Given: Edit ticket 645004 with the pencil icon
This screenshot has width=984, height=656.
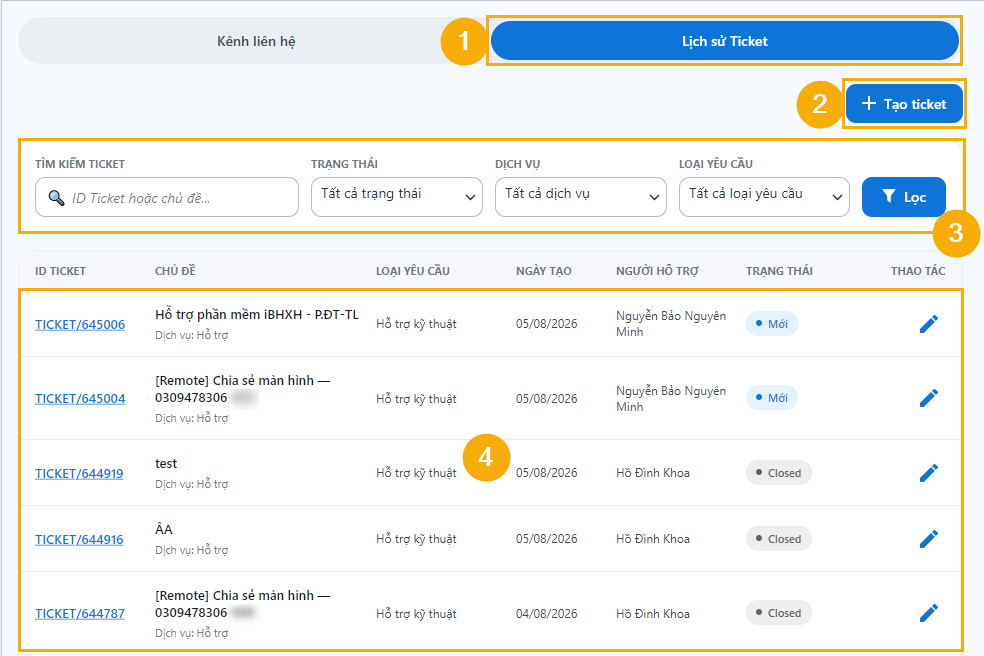Looking at the screenshot, I should pos(929,398).
